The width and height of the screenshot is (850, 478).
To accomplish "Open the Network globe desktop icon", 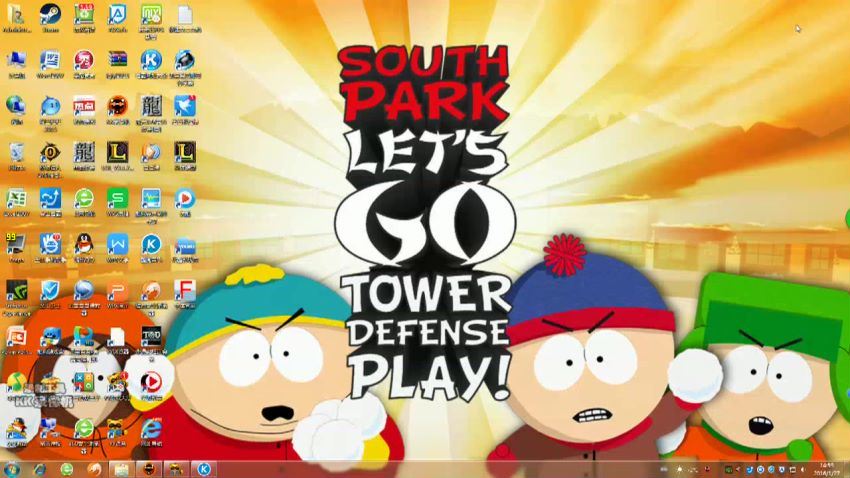I will click(x=16, y=106).
